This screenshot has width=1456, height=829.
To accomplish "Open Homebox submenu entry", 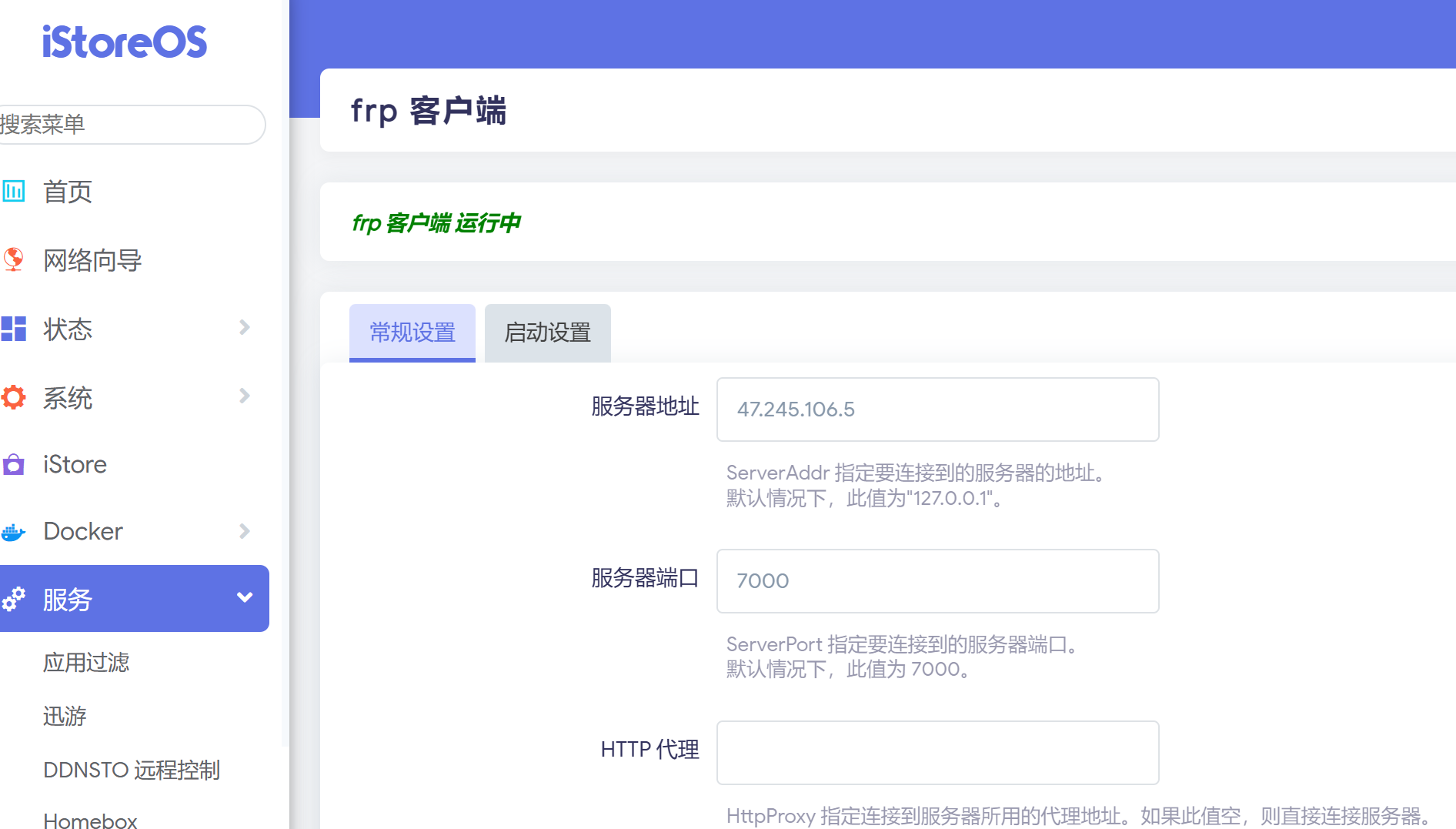I will [x=90, y=821].
